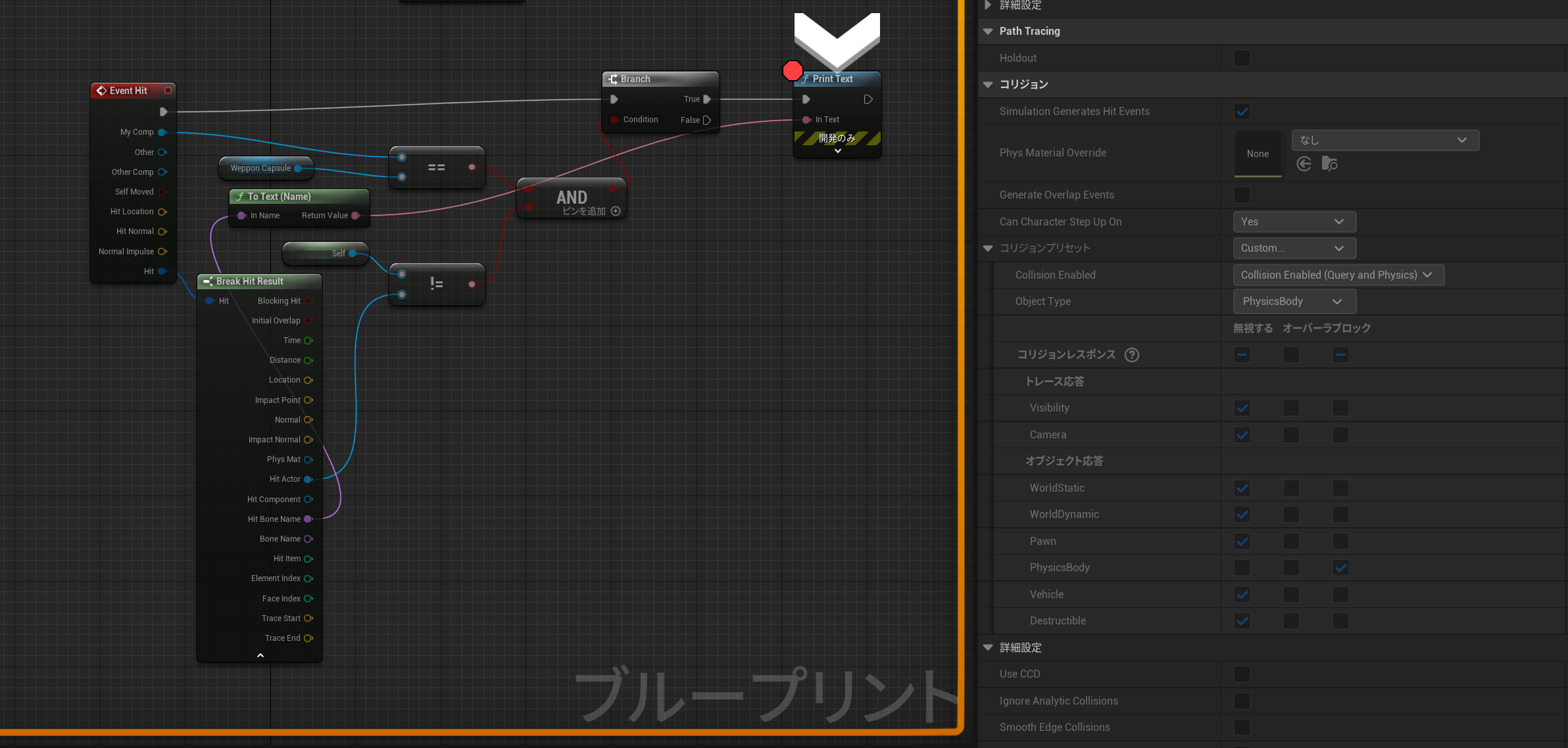
Task: Click the help icon beside コリジョンレスポンス
Action: coord(1131,355)
